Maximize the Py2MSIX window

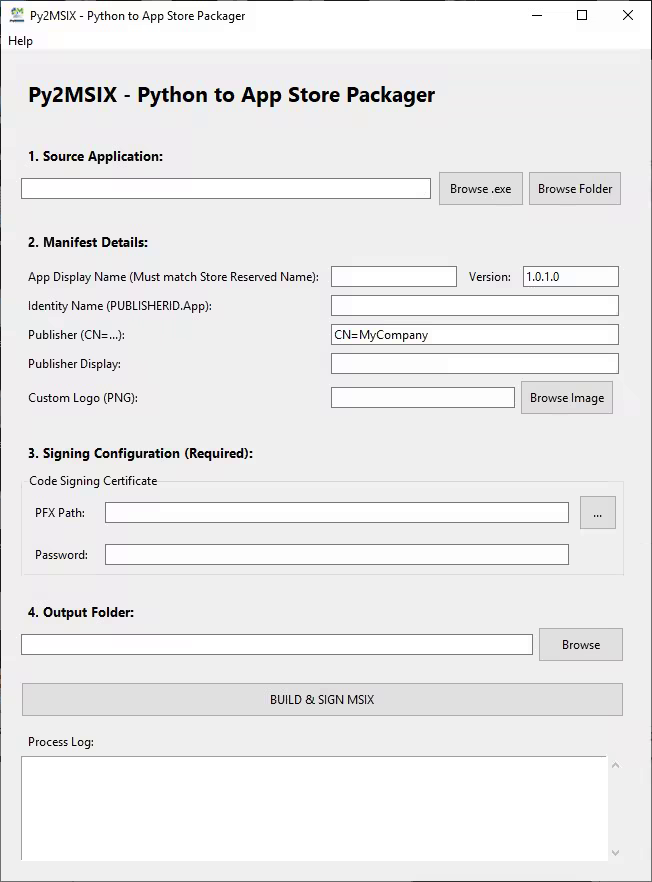(582, 15)
